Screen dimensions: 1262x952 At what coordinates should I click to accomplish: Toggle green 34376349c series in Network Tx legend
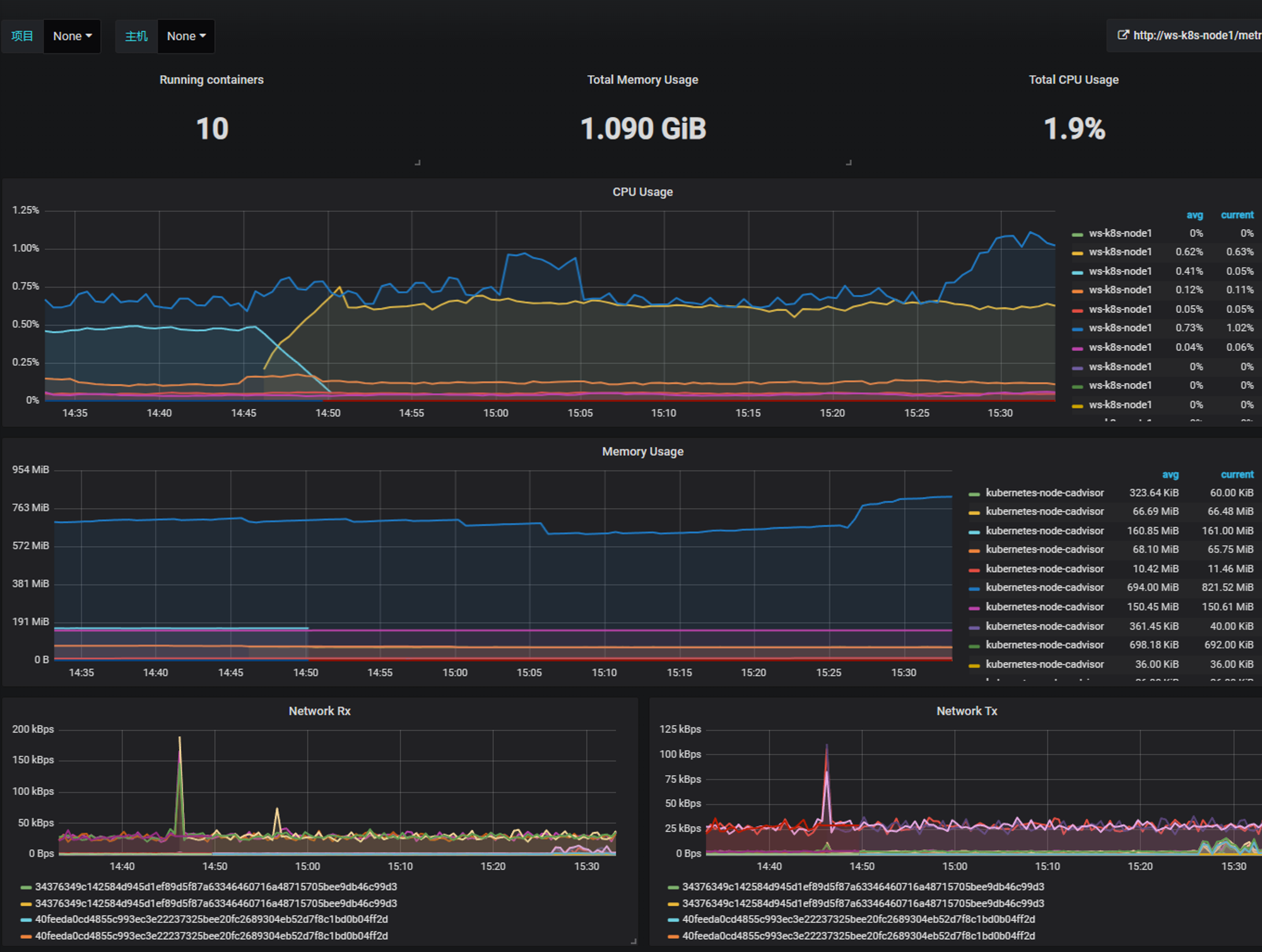863,887
